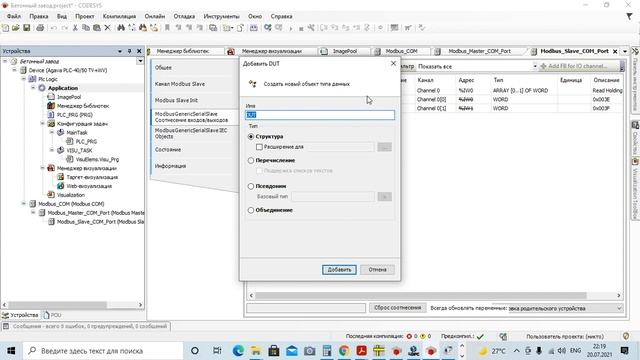This screenshot has width=640, height=360.
Task: Pin the Устройства panel with pushpin icon
Action: click(129, 51)
